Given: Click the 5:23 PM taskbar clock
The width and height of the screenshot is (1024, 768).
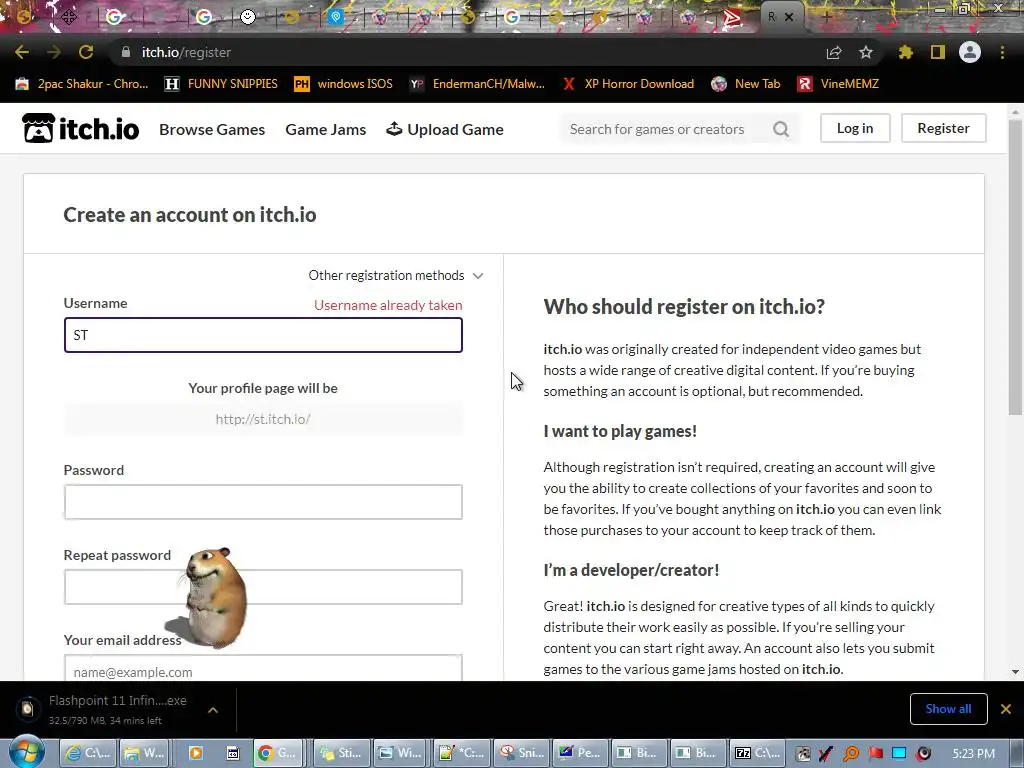Looking at the screenshot, I should tap(973, 754).
